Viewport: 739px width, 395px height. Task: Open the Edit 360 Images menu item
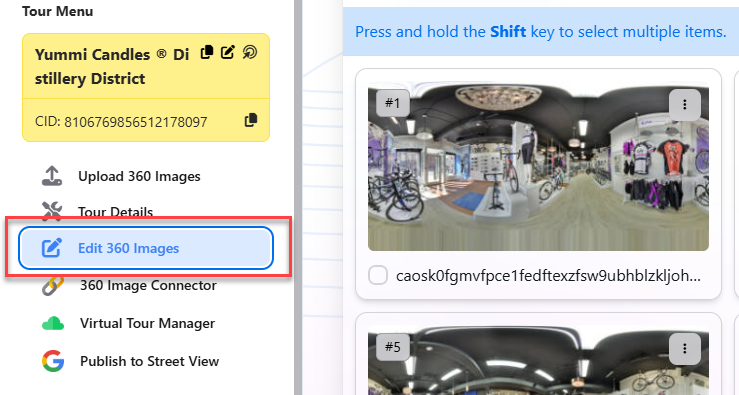click(x=146, y=248)
